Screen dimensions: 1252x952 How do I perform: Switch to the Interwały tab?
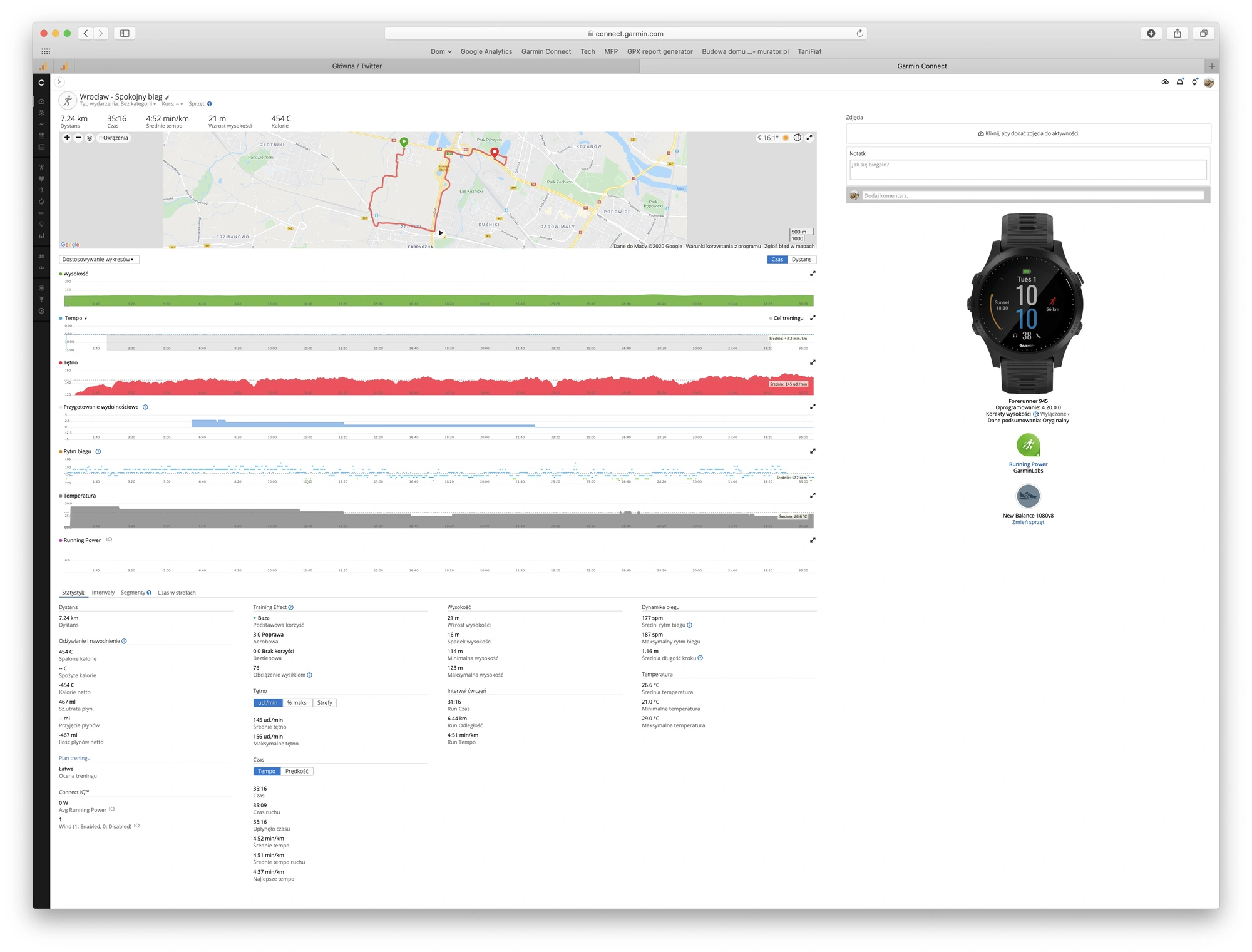tap(103, 593)
